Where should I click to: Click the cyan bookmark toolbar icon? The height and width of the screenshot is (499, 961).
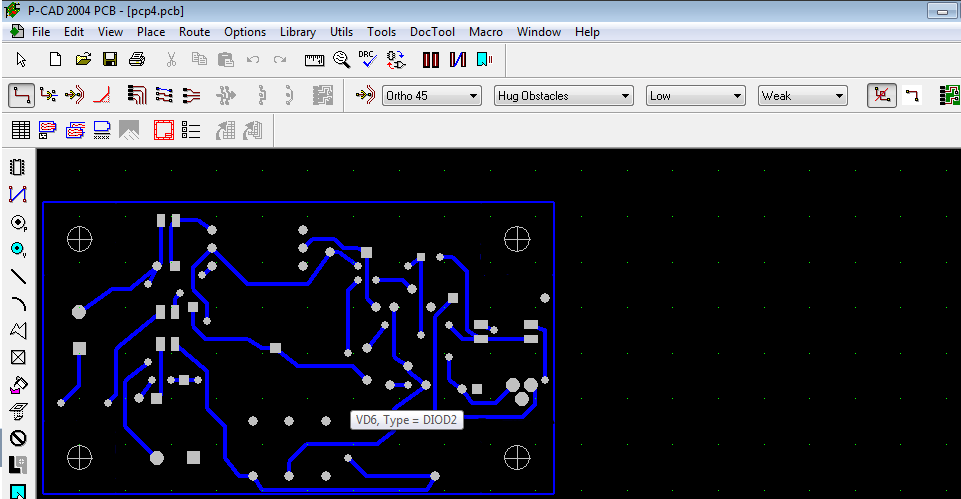click(x=484, y=59)
